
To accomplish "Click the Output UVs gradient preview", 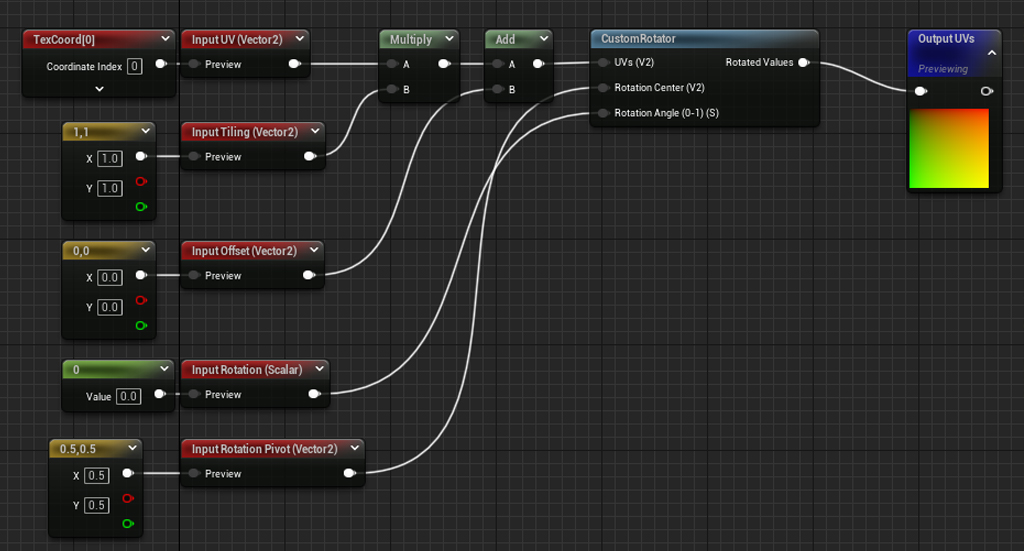I will 949,149.
